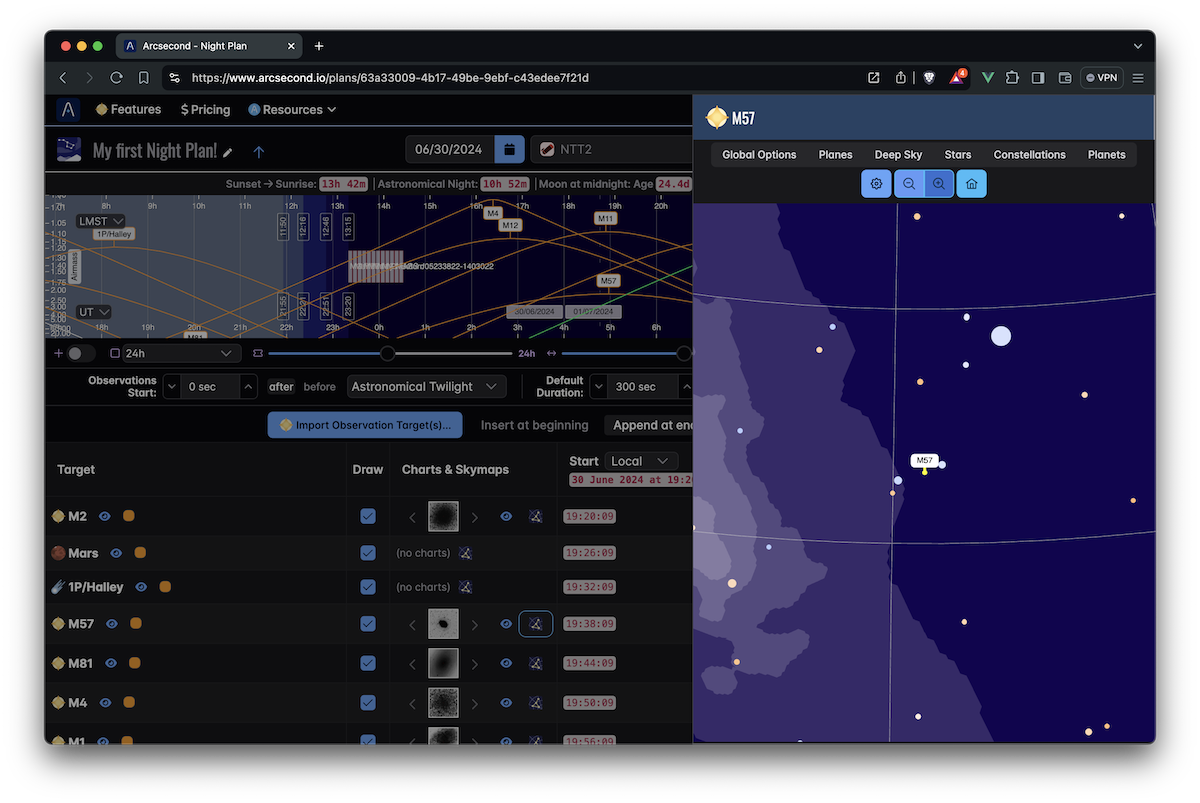Click the 24h time range slider handle
This screenshot has width=1200, height=803.
click(388, 353)
